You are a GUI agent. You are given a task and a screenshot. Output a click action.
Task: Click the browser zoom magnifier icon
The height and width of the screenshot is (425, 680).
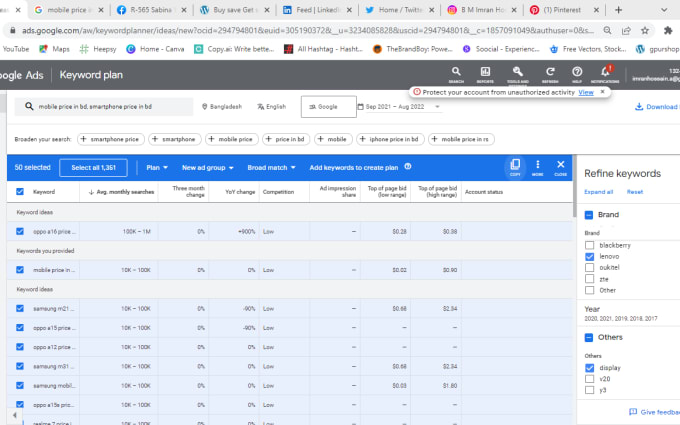pyautogui.click(x=607, y=30)
